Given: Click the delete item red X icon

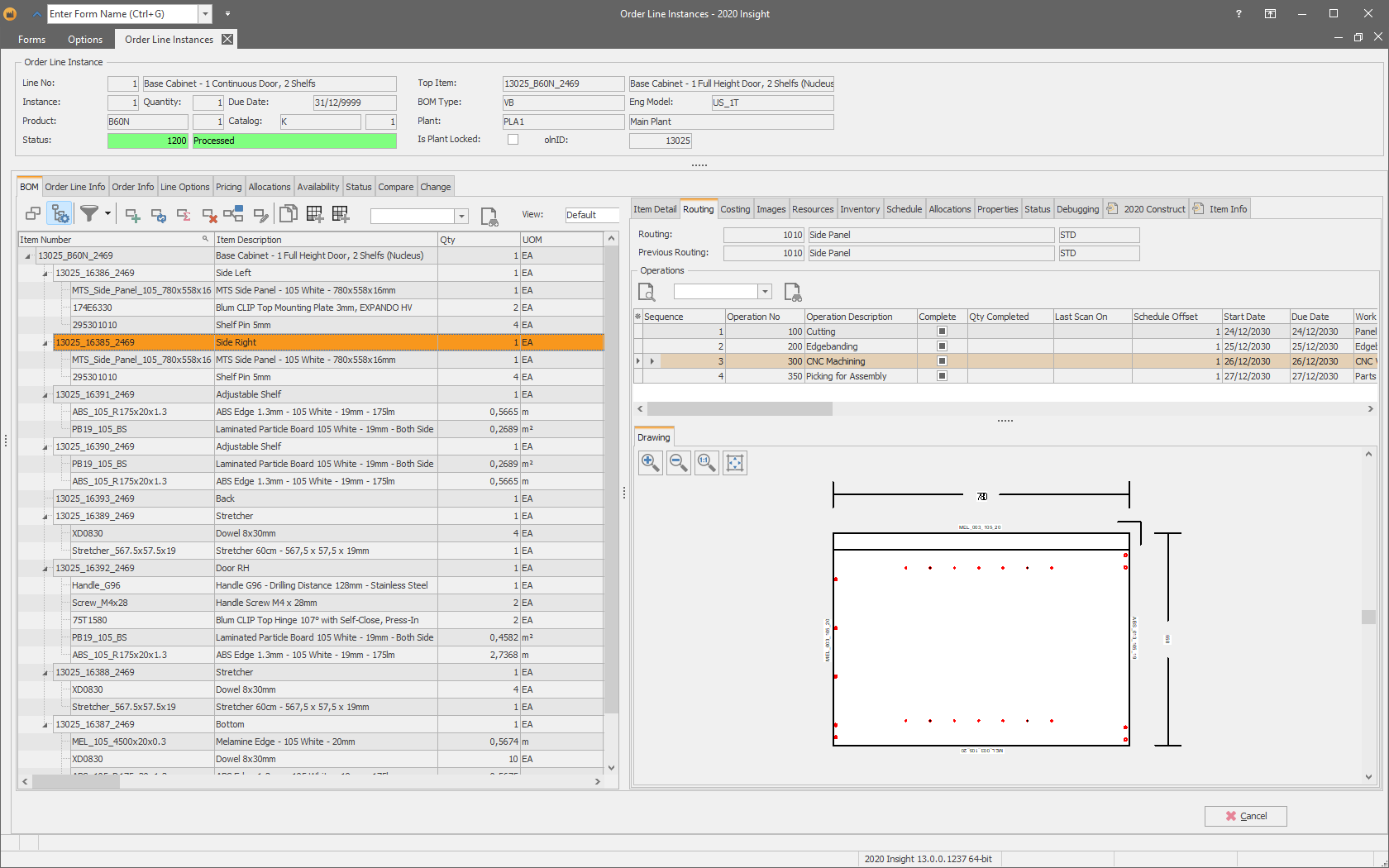Looking at the screenshot, I should pyautogui.click(x=210, y=215).
